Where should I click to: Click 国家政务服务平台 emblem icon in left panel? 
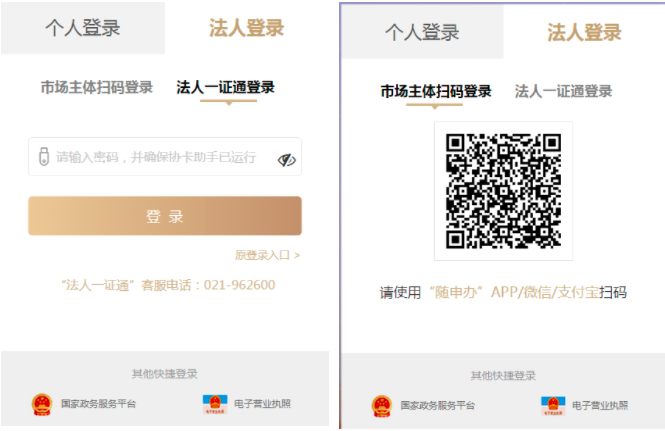coord(42,404)
